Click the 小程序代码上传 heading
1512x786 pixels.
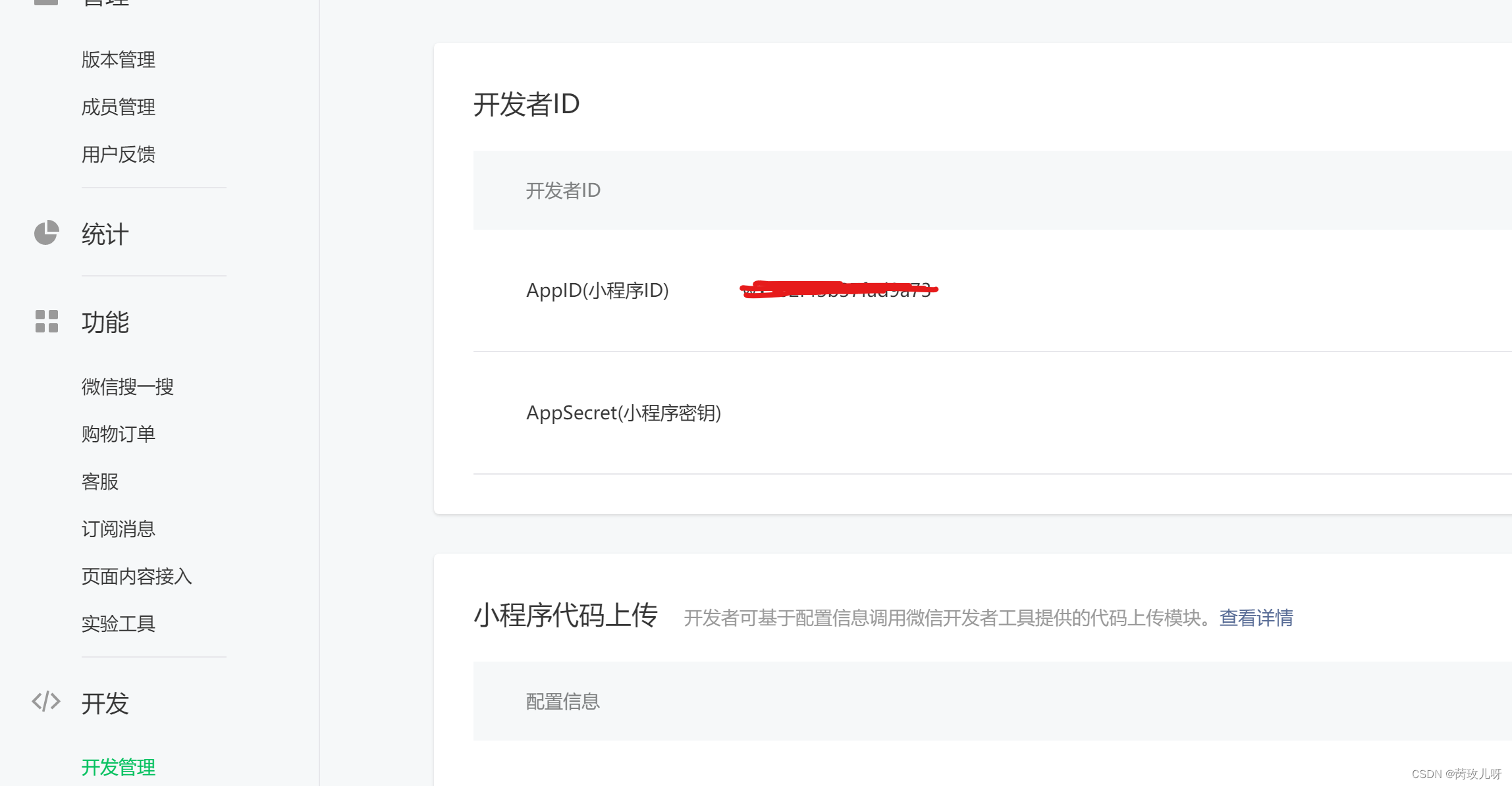tap(566, 616)
